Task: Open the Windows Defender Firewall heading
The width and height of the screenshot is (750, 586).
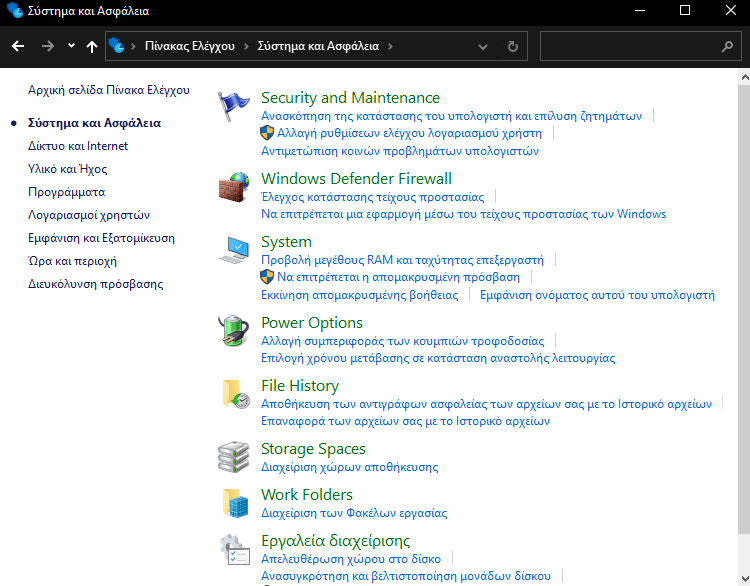Action: click(x=356, y=178)
